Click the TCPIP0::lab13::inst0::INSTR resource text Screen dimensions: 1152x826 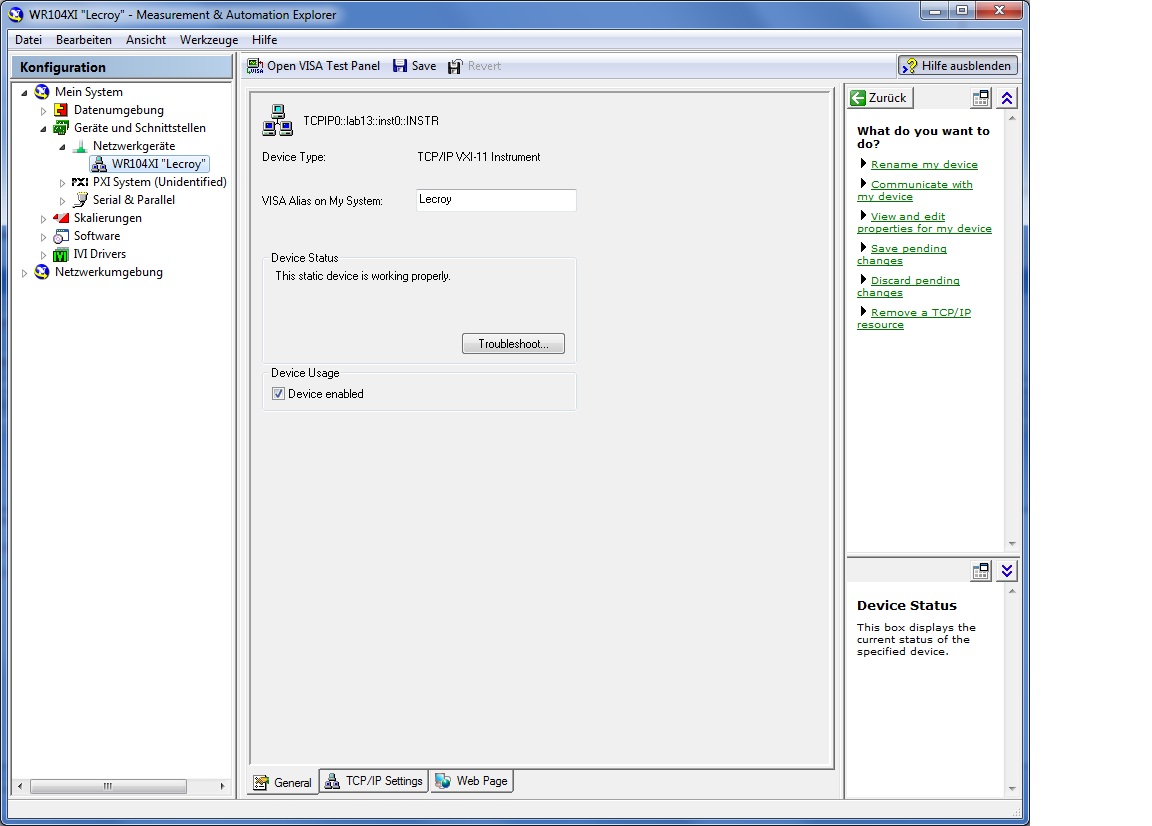pos(371,121)
